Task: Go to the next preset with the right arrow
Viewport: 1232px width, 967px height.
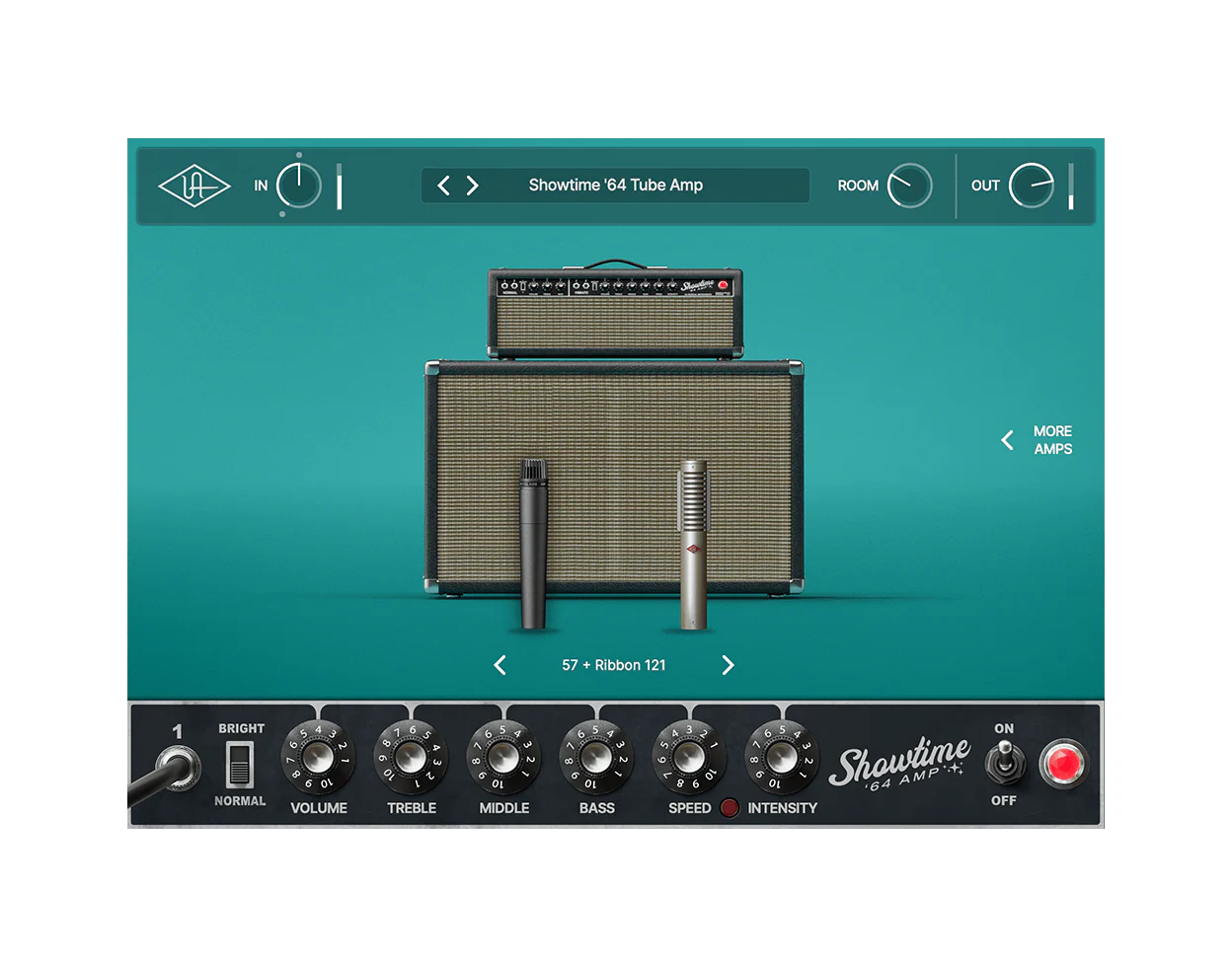Action: pyautogui.click(x=471, y=185)
